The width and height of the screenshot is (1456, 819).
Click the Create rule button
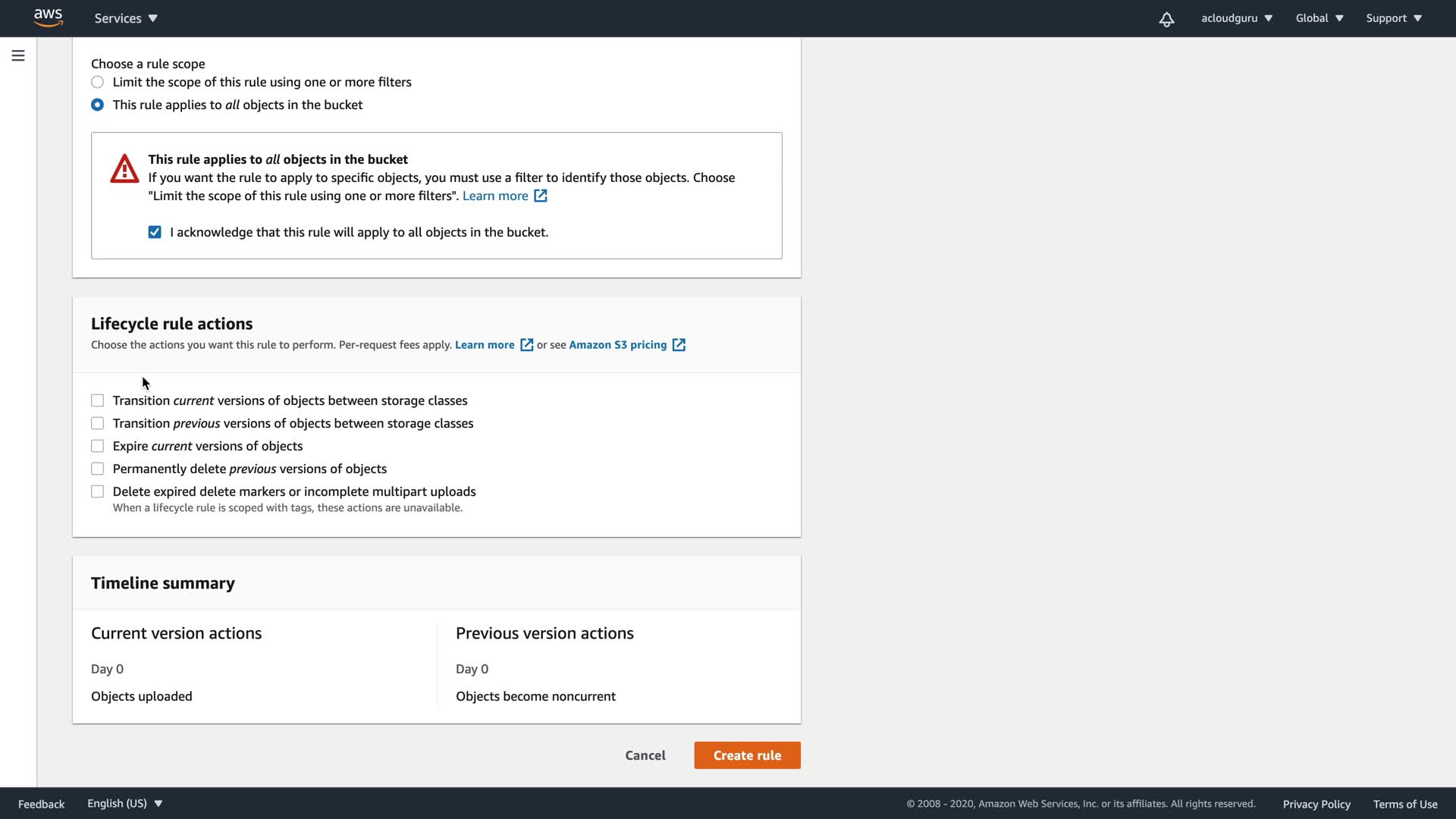tap(747, 755)
